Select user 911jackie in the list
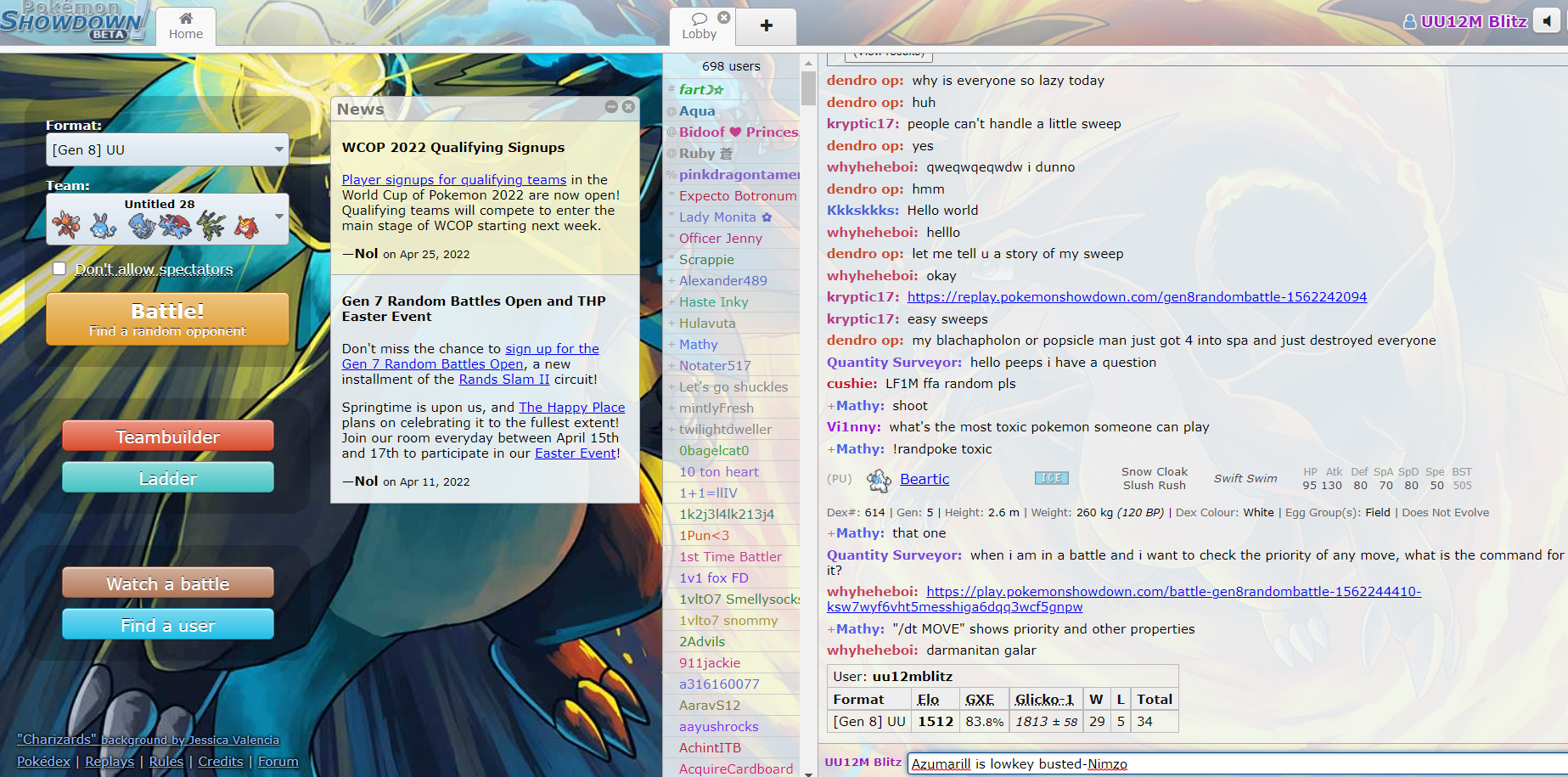Image resolution: width=1568 pixels, height=777 pixels. pos(732,662)
